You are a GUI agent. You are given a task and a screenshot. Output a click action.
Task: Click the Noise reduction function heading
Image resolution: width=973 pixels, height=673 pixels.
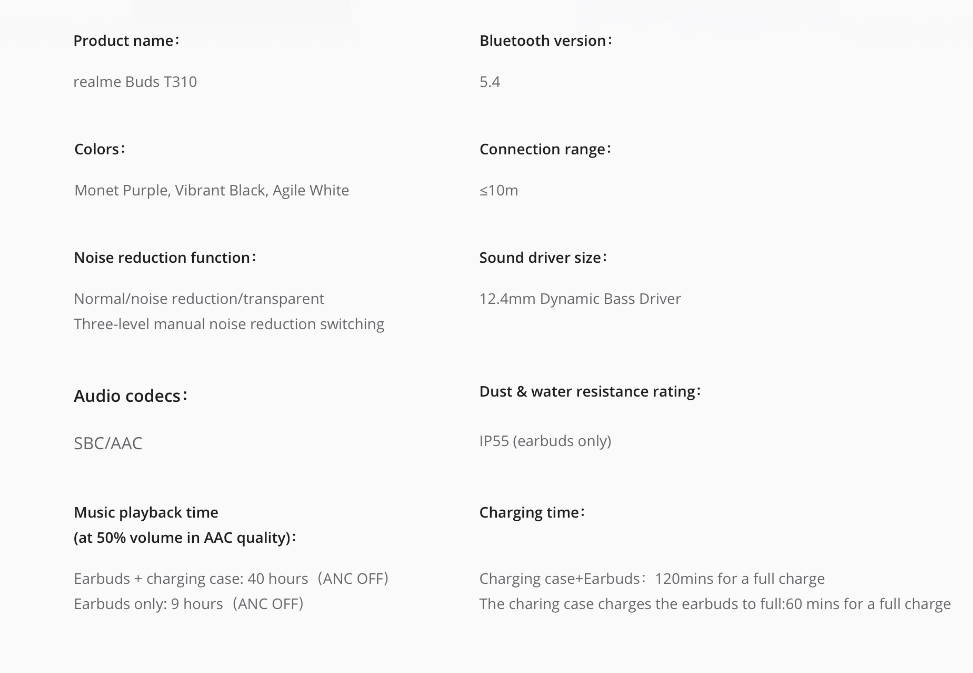point(165,258)
